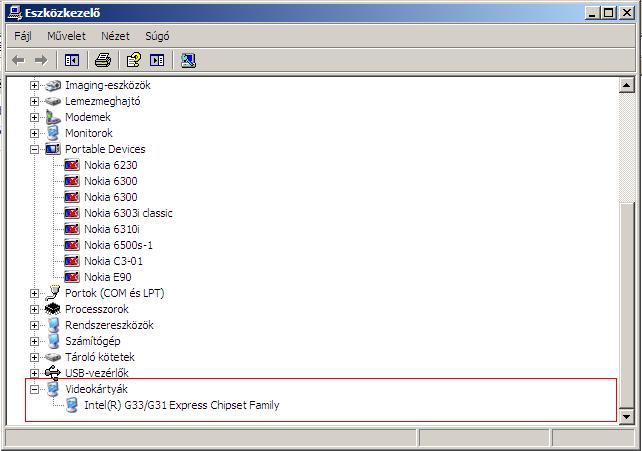Select the Monitorok label

(x=89, y=133)
